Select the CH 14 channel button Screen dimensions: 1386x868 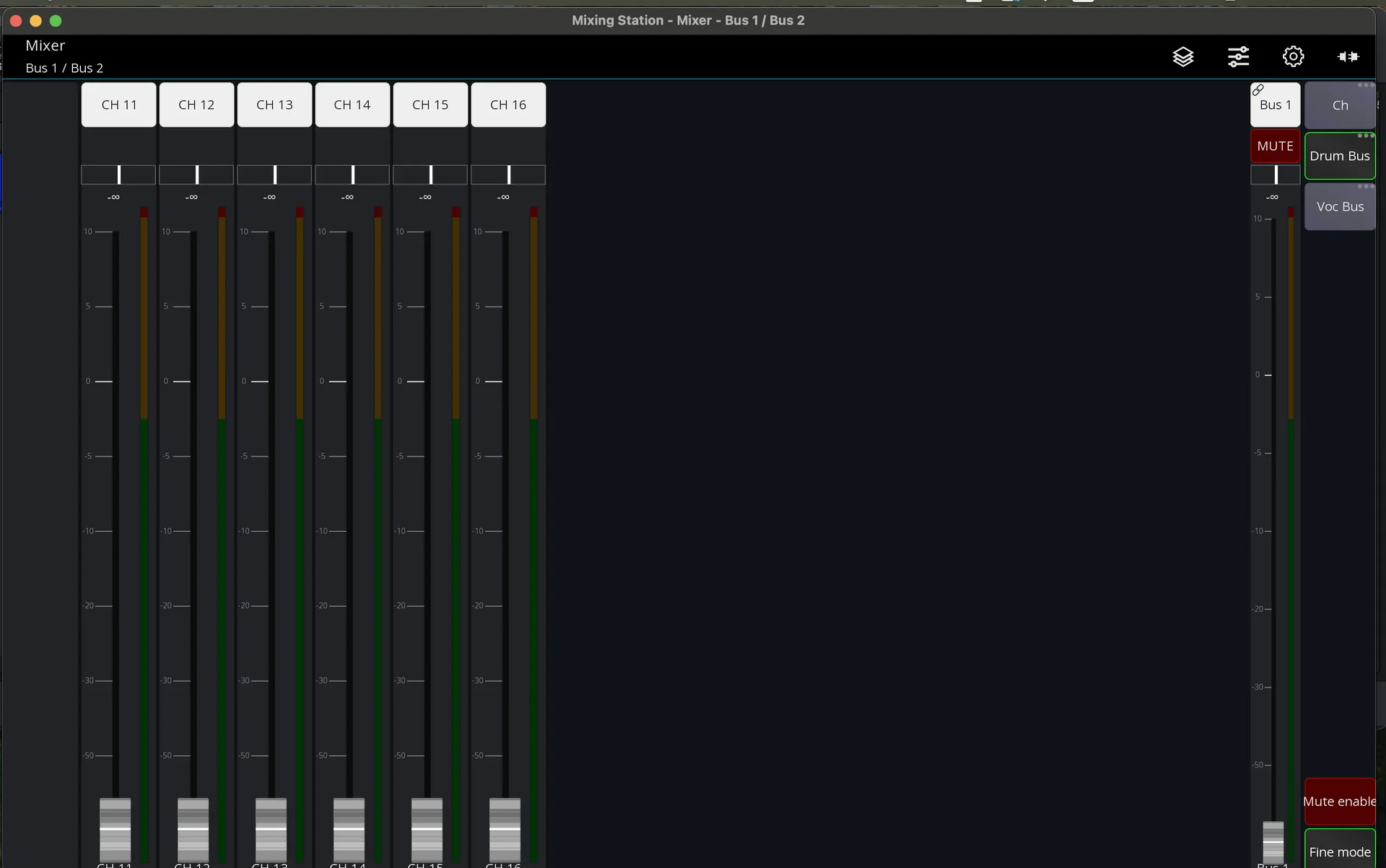click(352, 105)
